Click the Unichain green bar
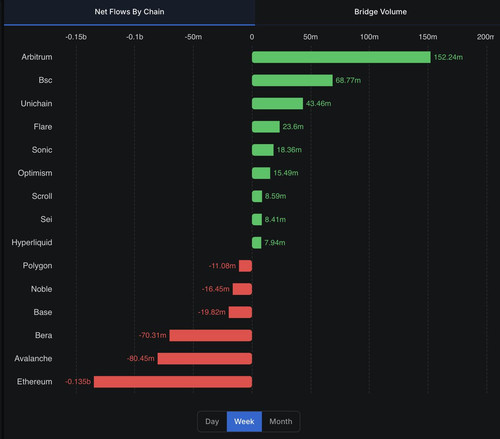 [x=277, y=103]
